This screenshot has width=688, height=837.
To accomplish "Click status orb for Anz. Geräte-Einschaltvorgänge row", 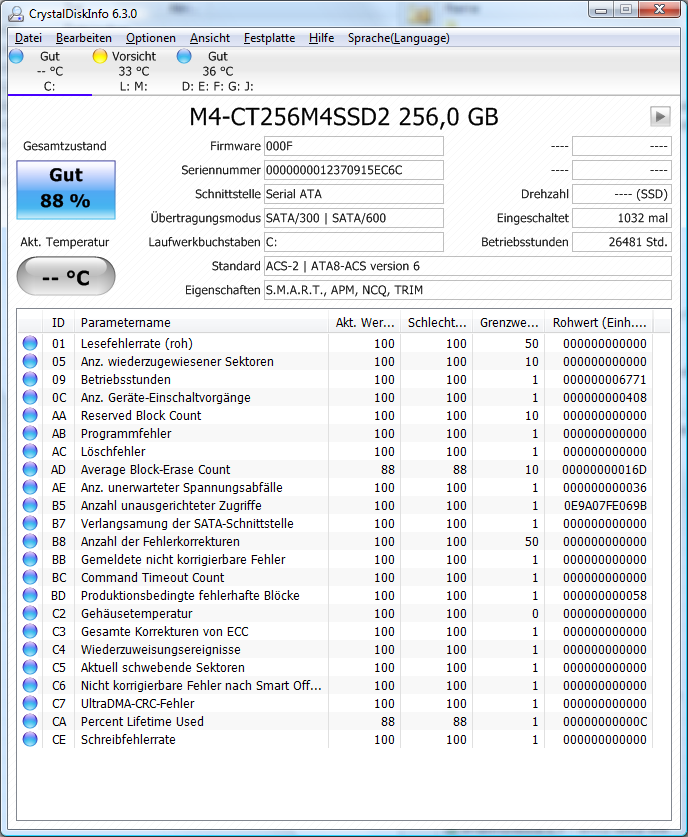I will (x=30, y=397).
